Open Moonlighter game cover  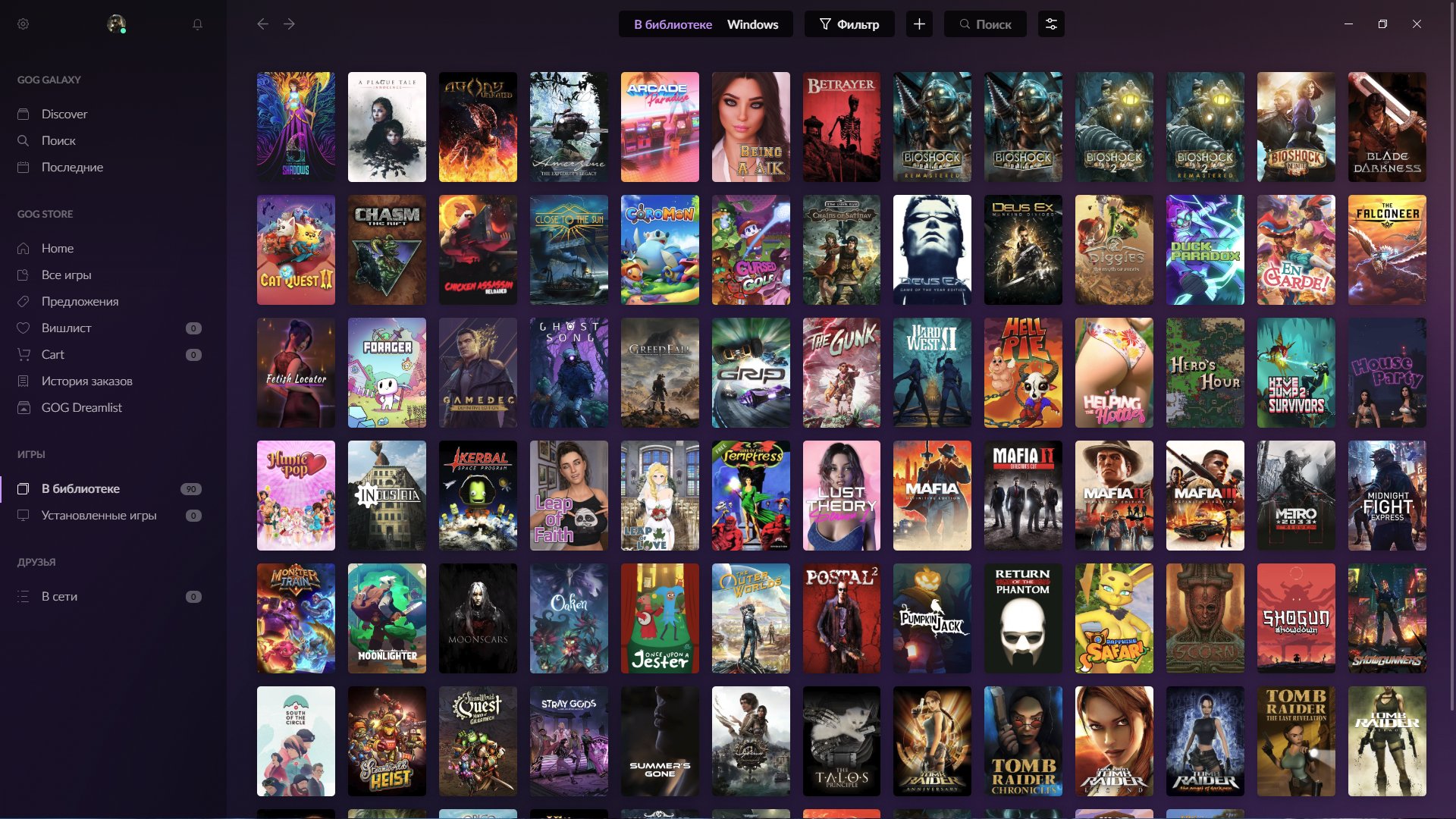point(387,618)
